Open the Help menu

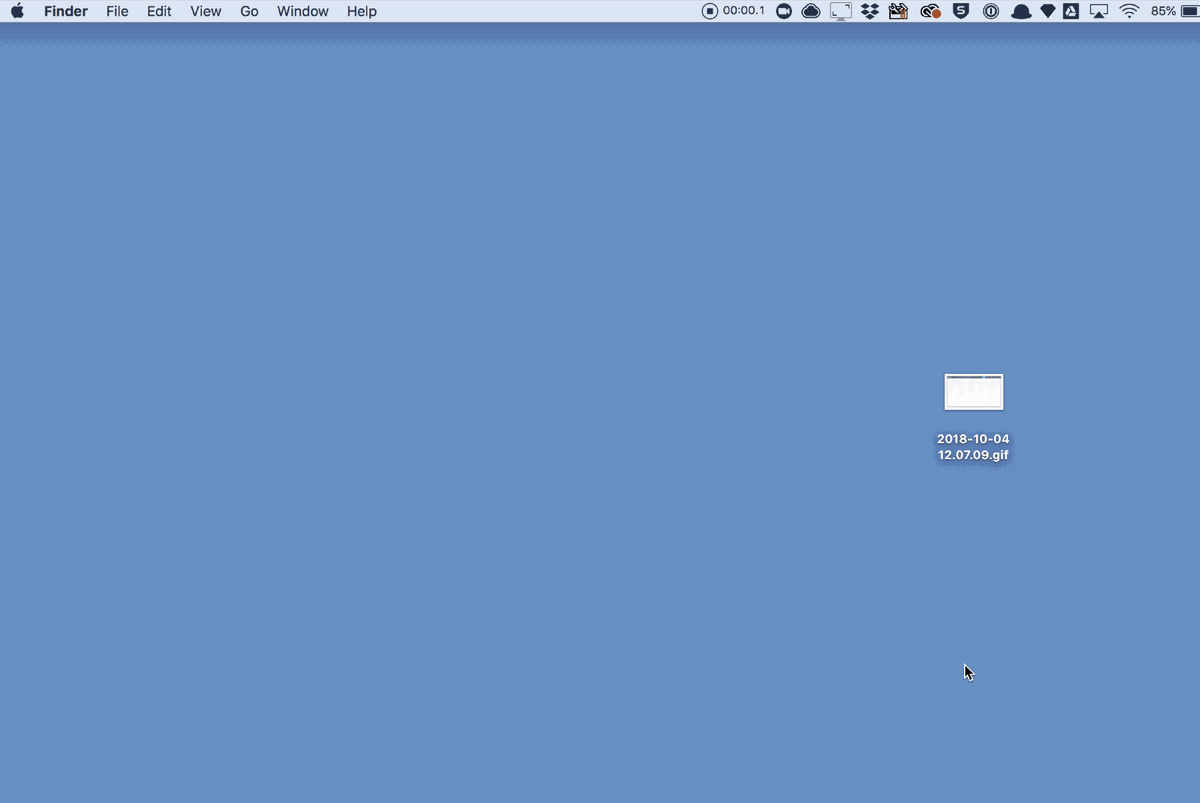click(362, 11)
